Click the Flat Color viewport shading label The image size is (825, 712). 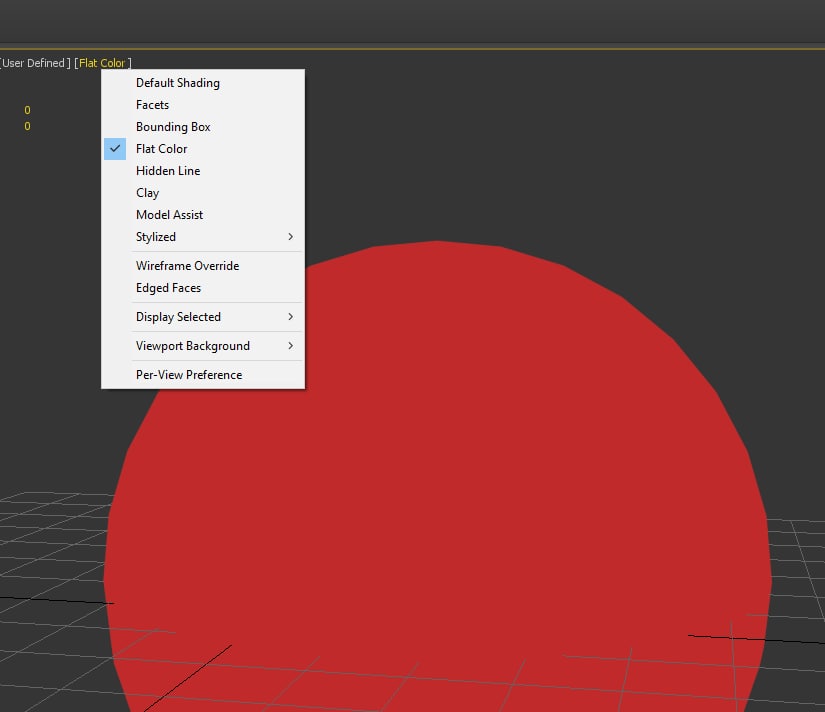click(102, 63)
